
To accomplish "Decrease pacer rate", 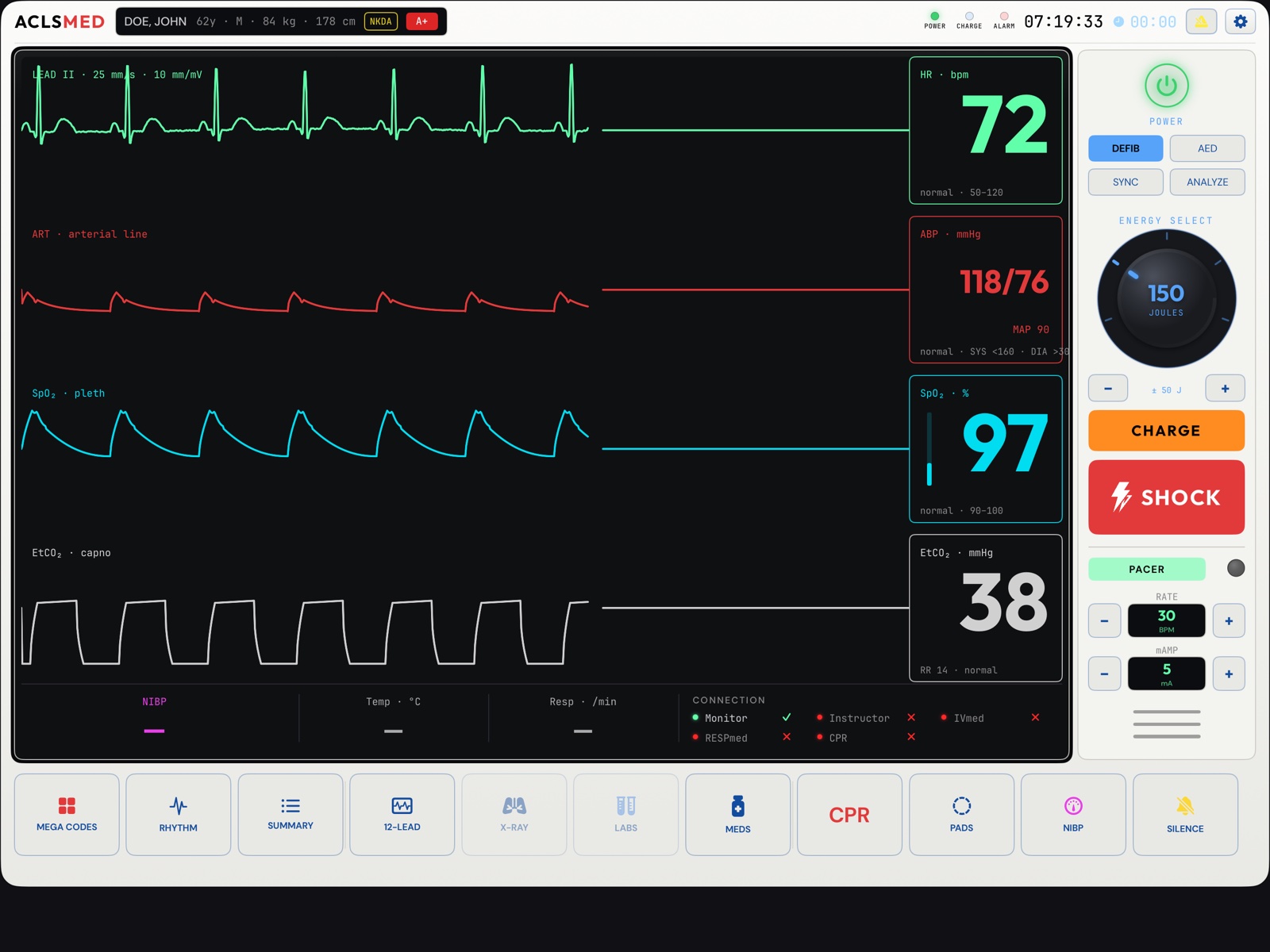I will point(1104,621).
